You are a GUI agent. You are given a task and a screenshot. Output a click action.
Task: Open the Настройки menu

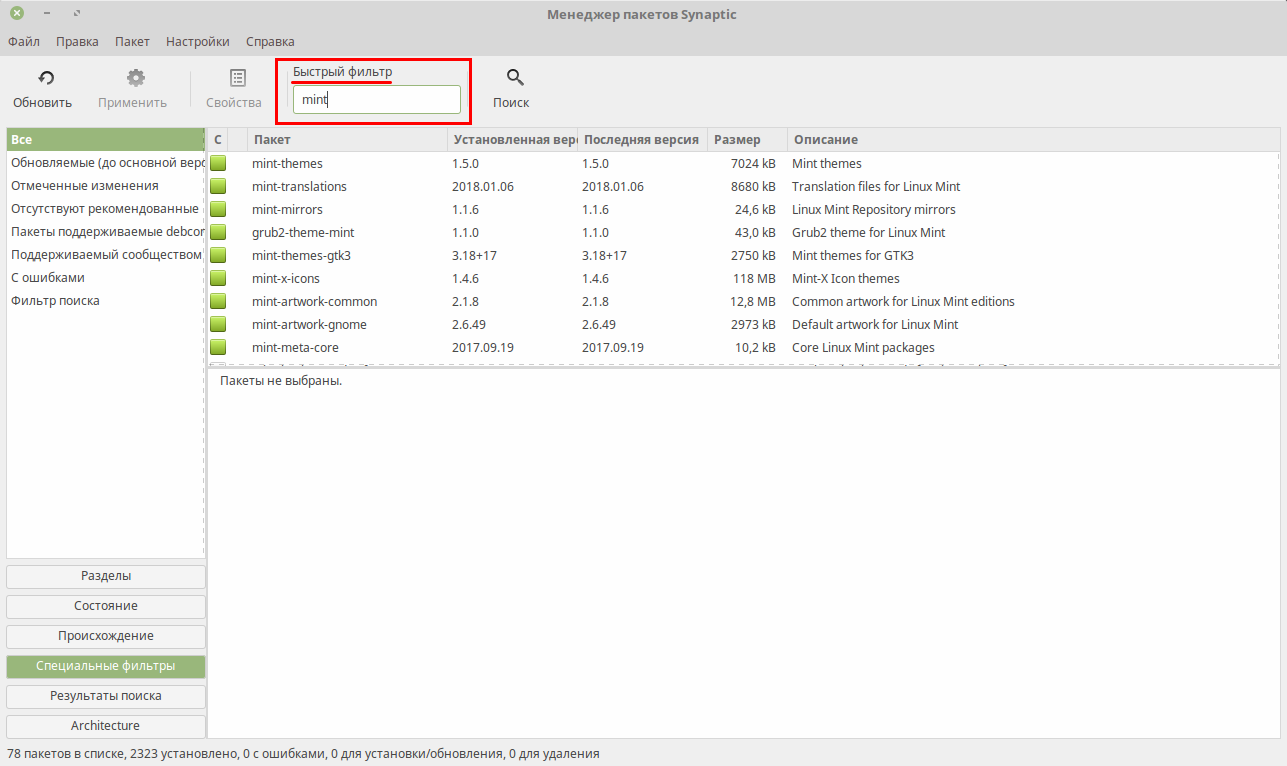[x=198, y=41]
